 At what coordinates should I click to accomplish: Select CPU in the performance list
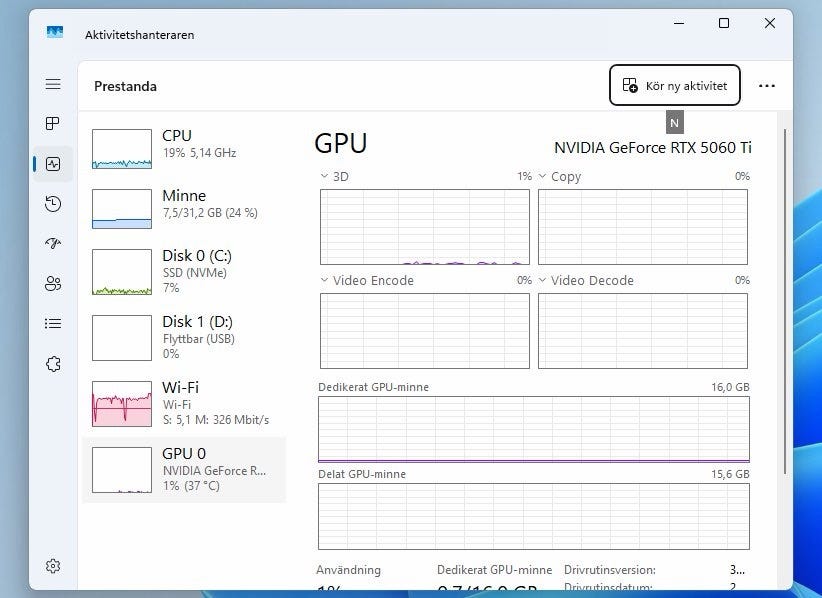[184, 149]
